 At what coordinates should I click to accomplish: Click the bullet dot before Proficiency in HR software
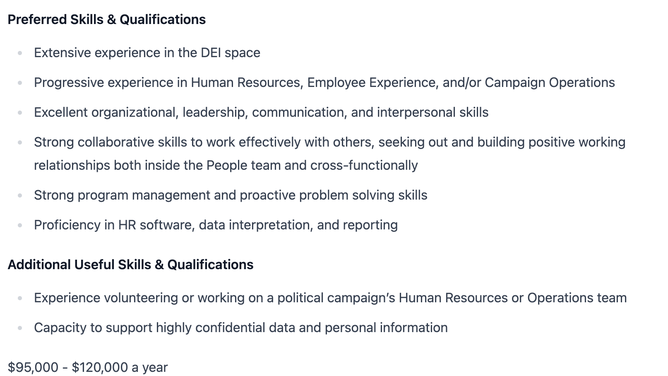pyautogui.click(x=20, y=225)
